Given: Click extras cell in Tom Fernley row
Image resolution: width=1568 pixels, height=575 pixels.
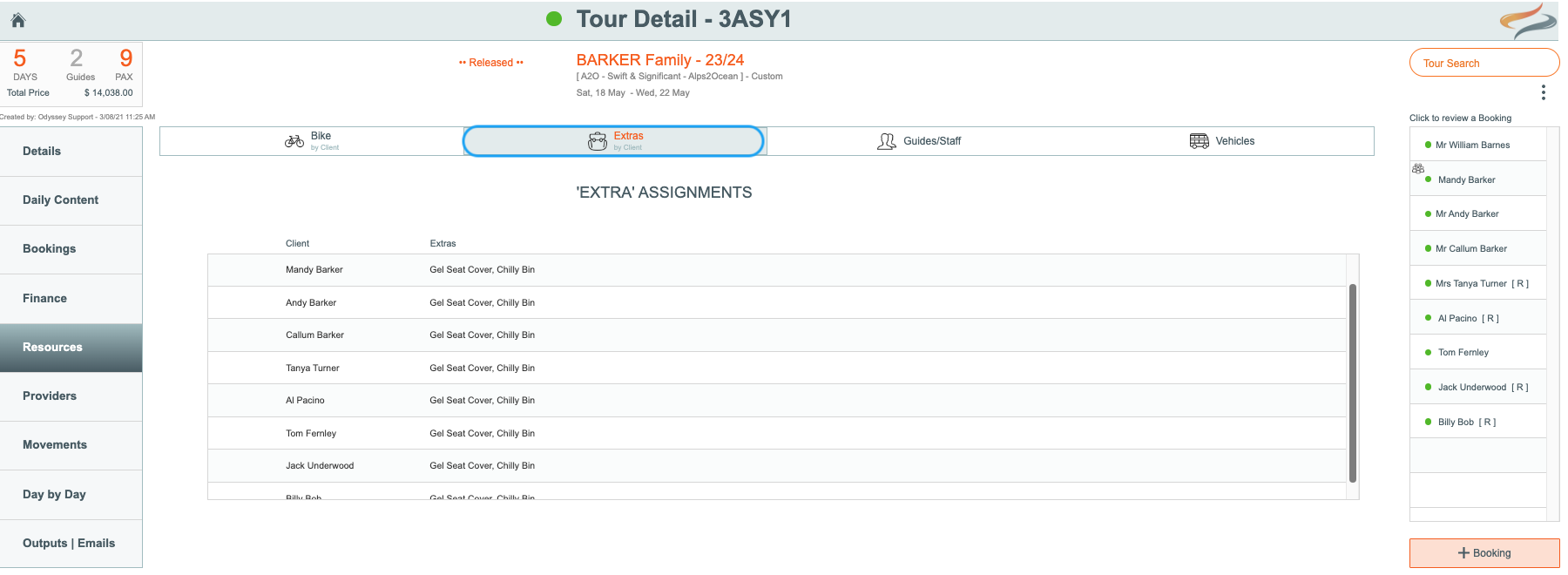Looking at the screenshot, I should [482, 433].
